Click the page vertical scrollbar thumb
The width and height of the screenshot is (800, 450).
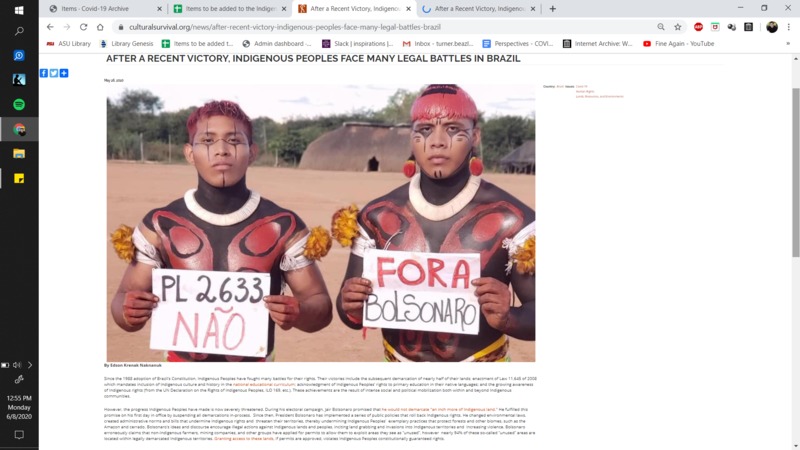(x=795, y=172)
